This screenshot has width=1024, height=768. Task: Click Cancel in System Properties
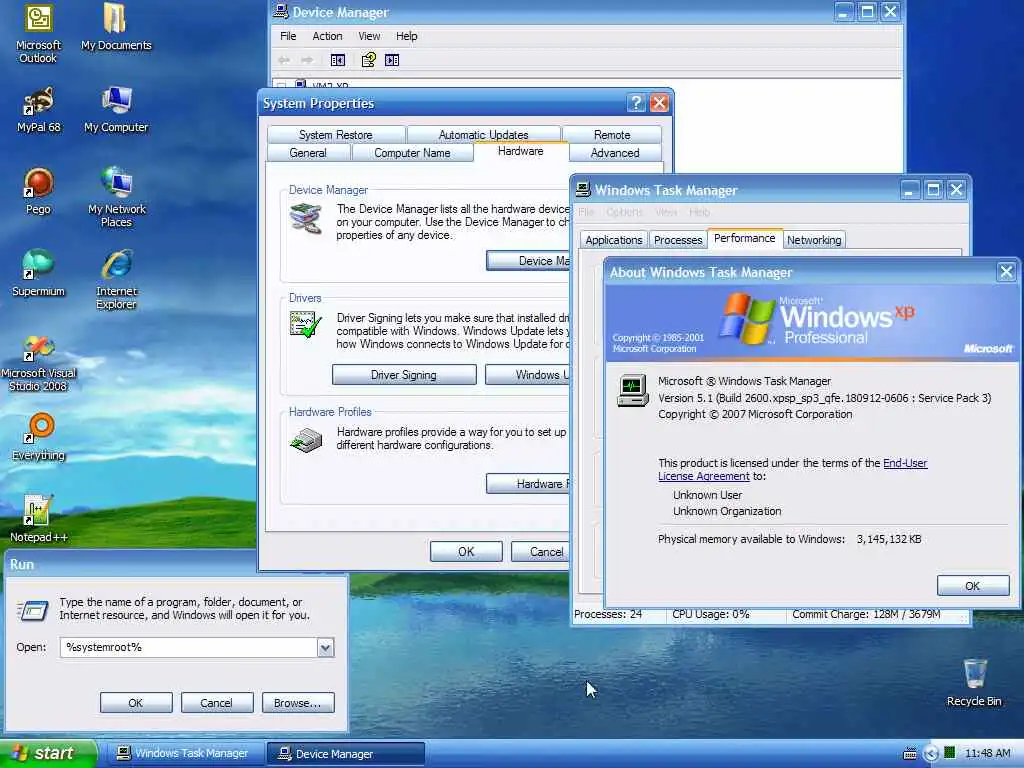[x=541, y=552]
